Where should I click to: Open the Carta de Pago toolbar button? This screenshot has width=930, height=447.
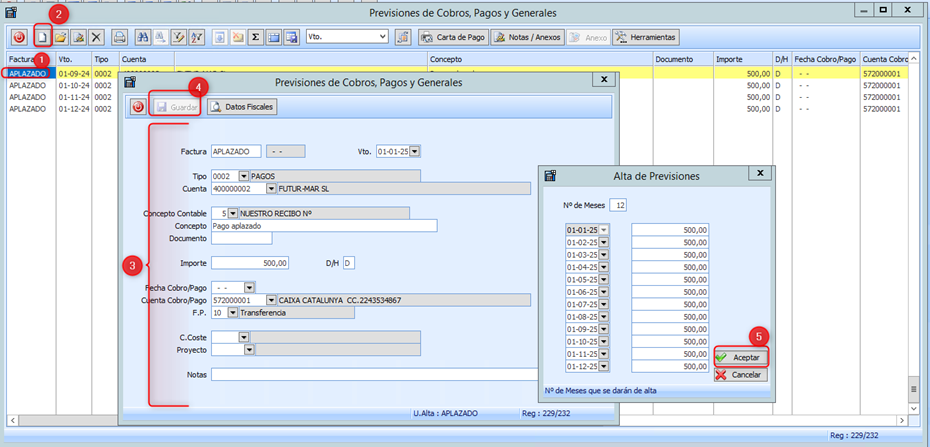(455, 37)
